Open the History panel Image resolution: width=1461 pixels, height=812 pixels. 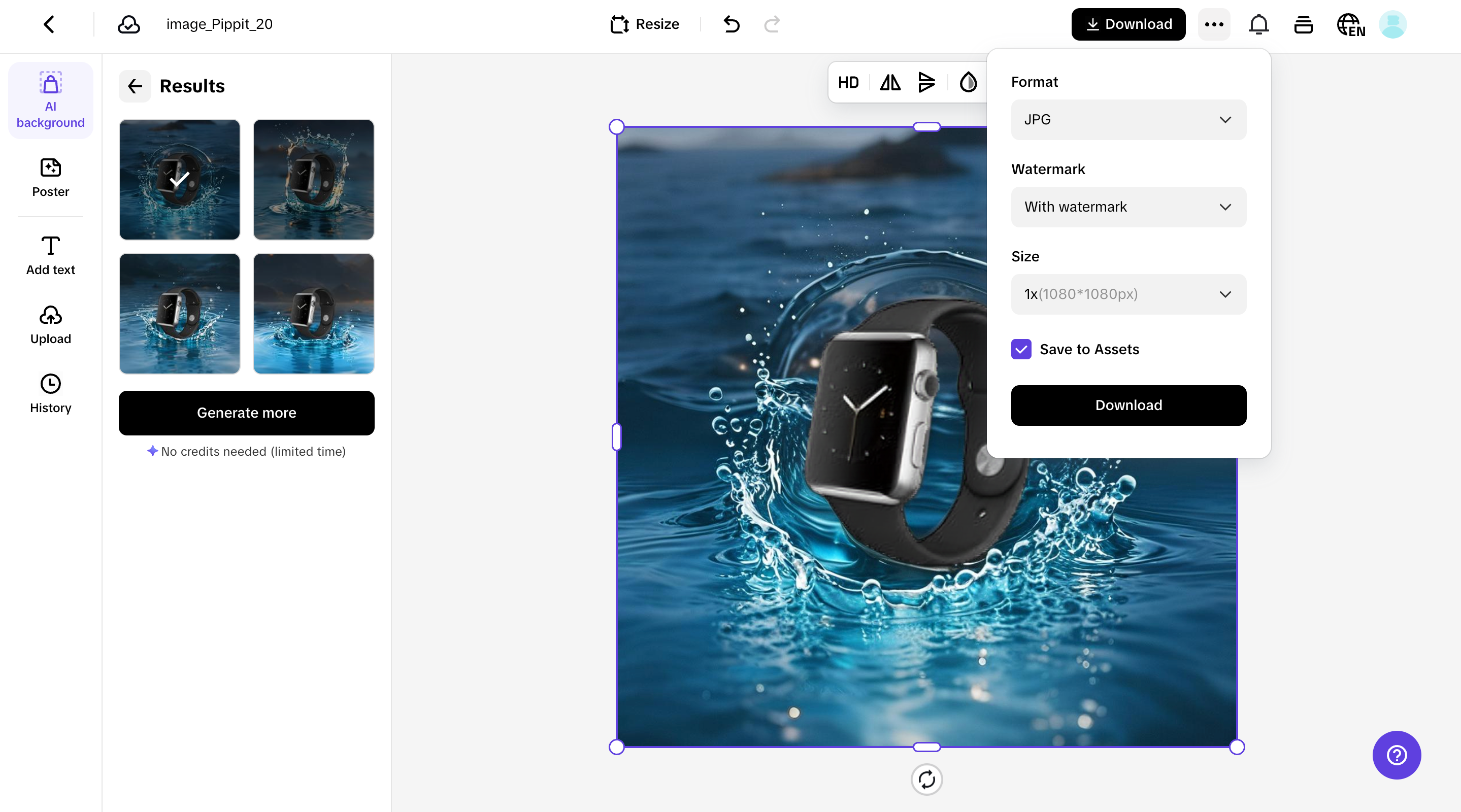(50, 394)
